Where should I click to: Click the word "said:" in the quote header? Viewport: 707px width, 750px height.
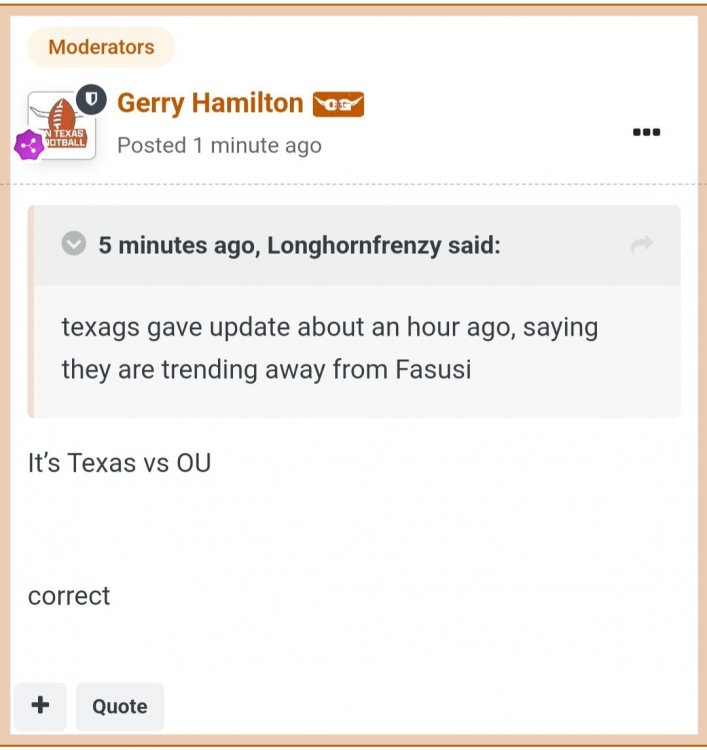[473, 245]
